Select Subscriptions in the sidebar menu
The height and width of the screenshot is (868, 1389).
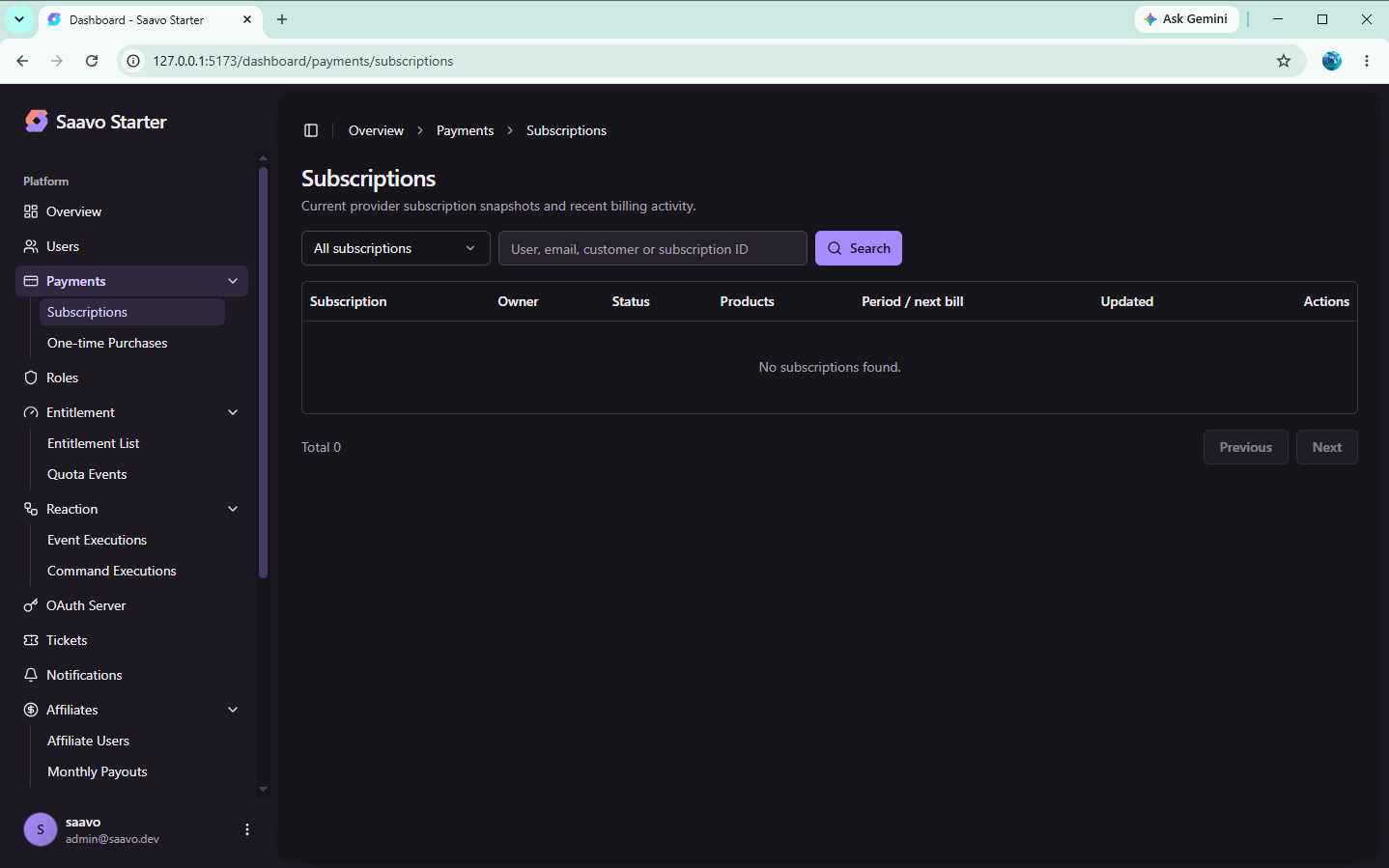coord(131,312)
